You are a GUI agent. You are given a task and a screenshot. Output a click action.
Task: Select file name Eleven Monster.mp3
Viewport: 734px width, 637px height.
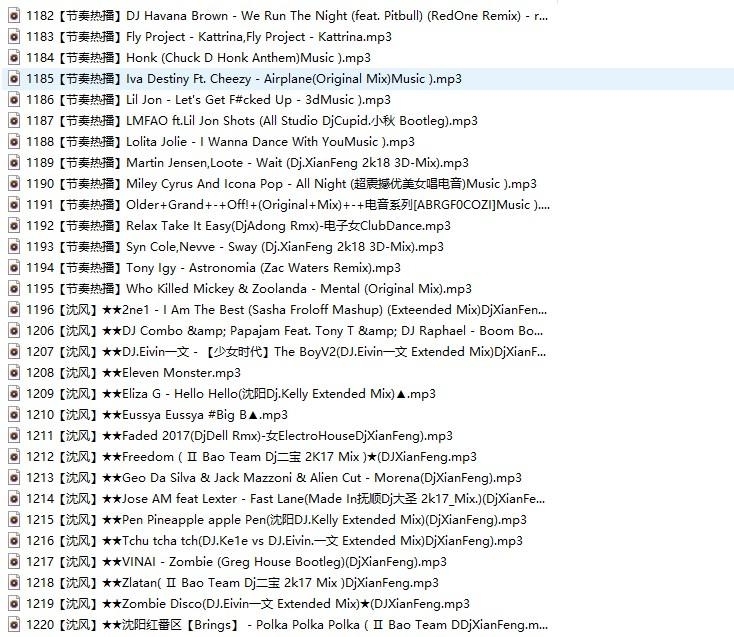pos(133,373)
